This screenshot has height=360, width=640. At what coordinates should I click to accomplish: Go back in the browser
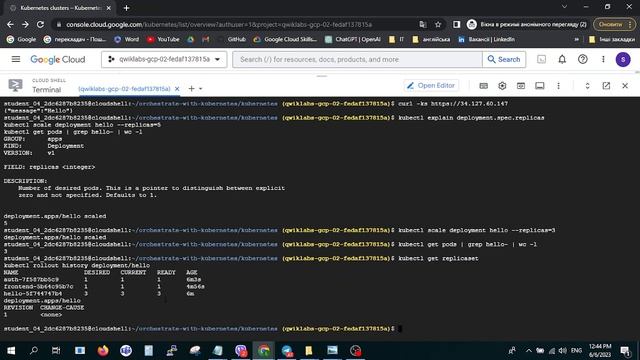pos(10,24)
